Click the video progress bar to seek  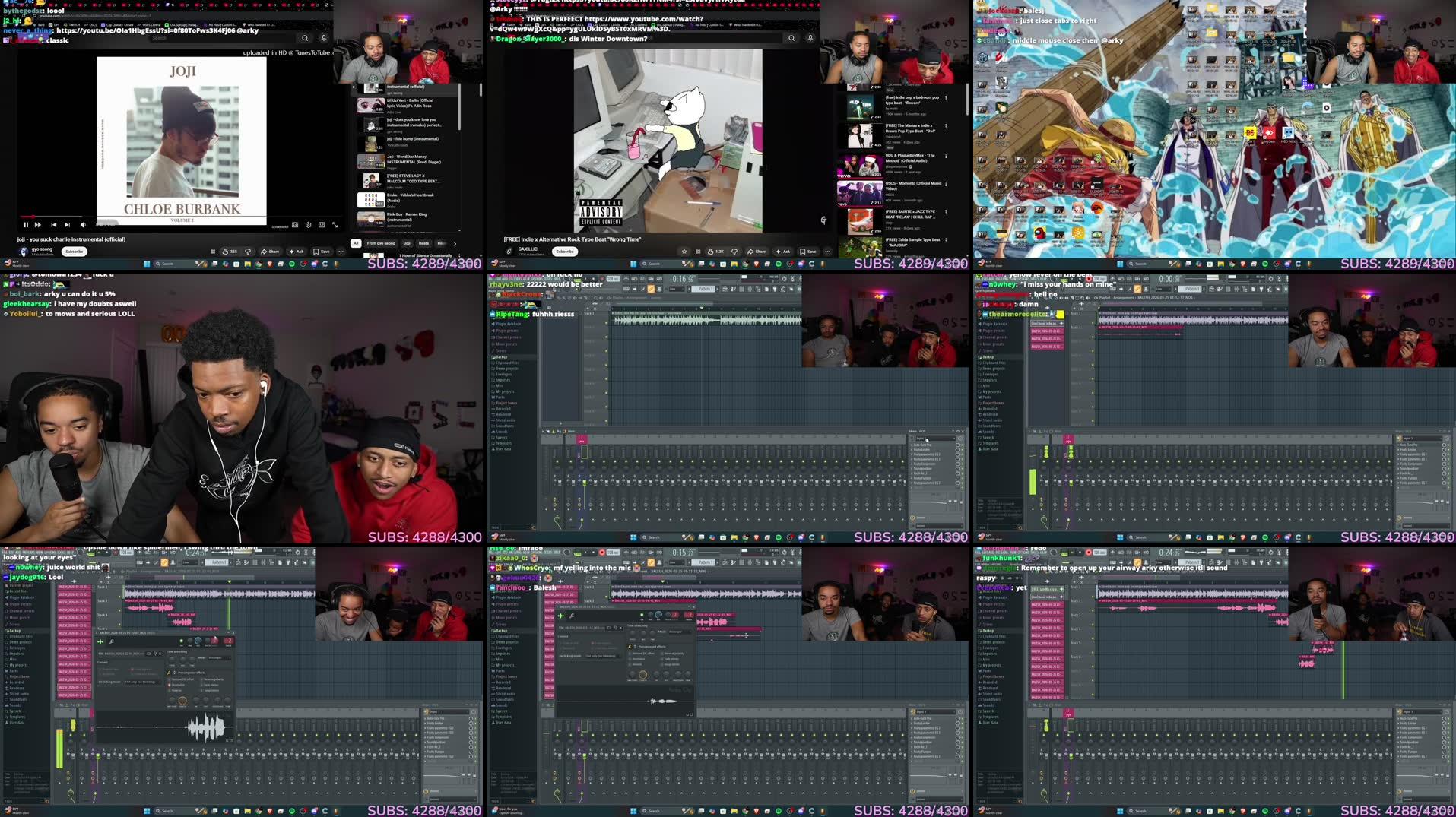coord(152,216)
